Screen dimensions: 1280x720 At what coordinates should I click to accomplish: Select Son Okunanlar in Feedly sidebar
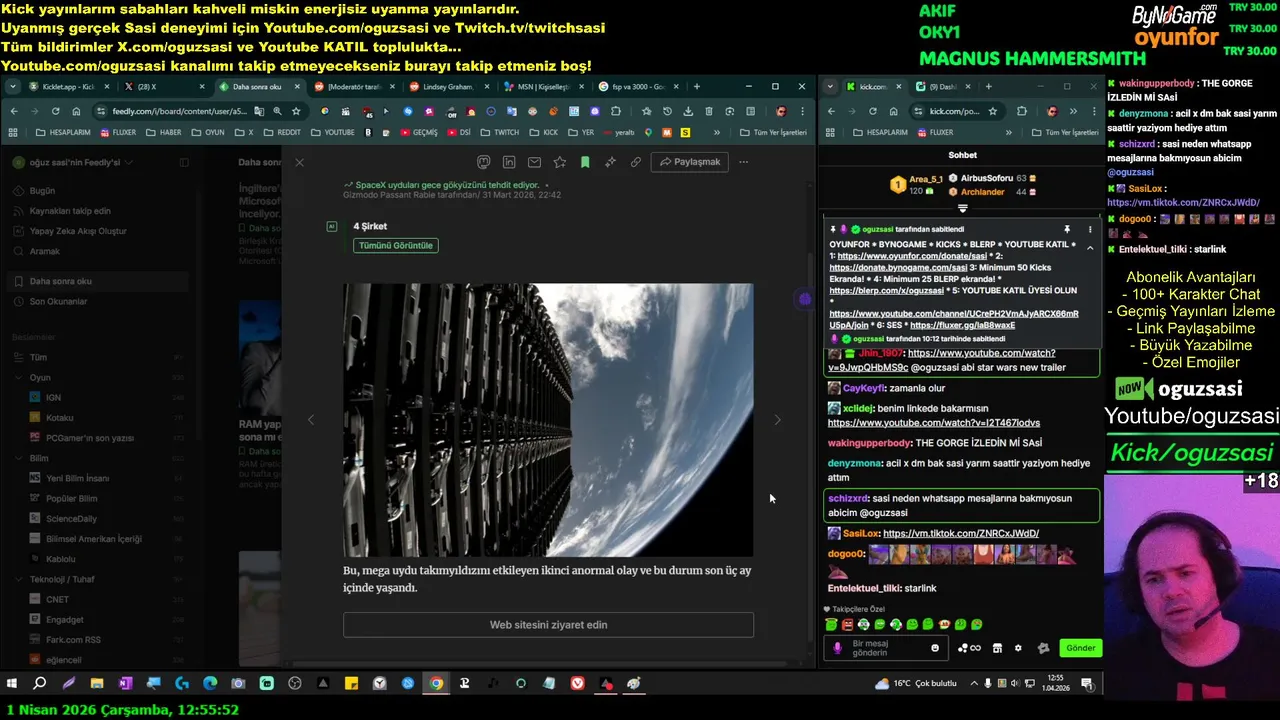coord(58,301)
